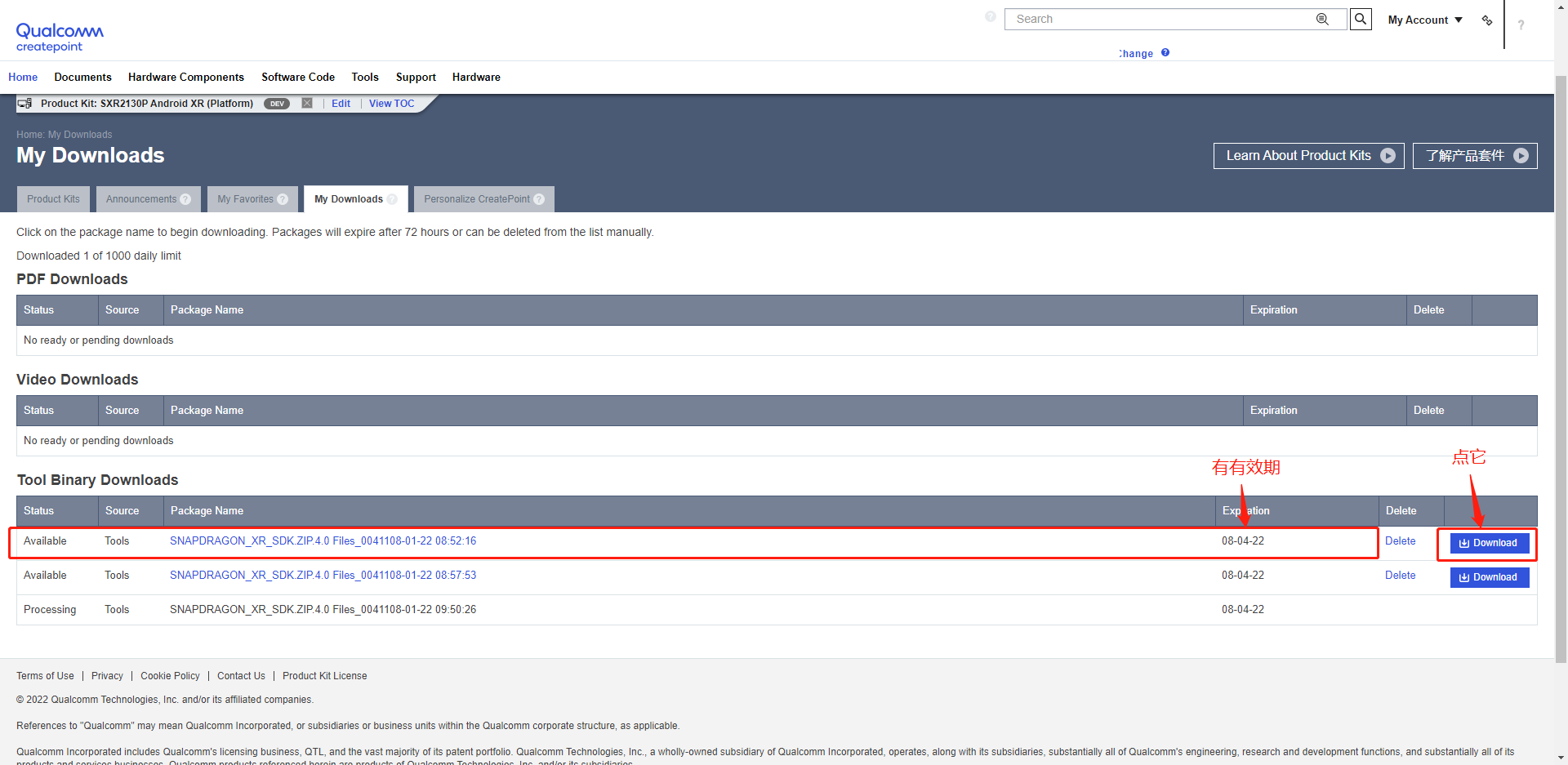Open SDK package link dated 08:57:53
This screenshot has height=765, width=1568.
[x=323, y=575]
